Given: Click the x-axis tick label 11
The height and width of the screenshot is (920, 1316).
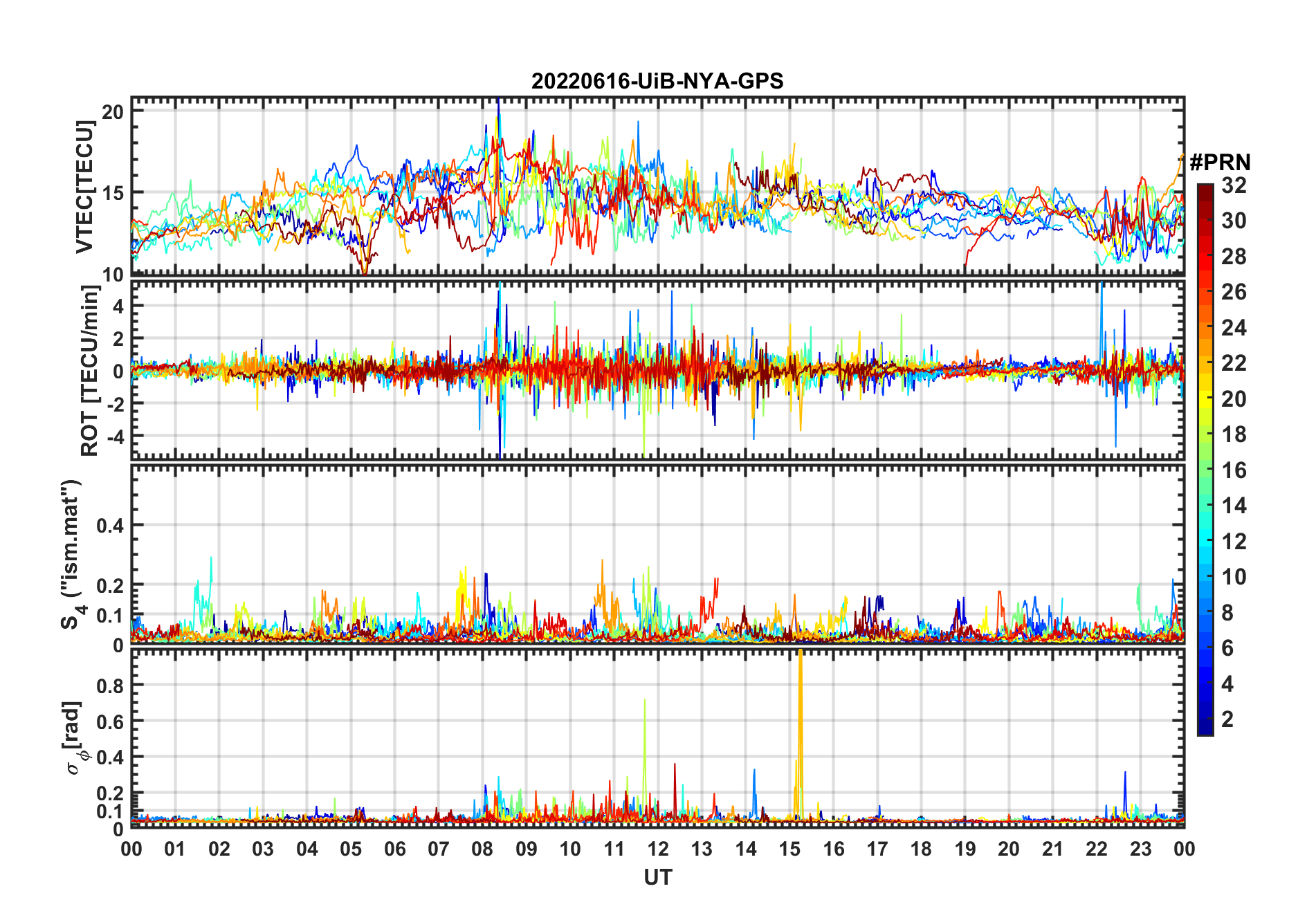Looking at the screenshot, I should tap(614, 849).
